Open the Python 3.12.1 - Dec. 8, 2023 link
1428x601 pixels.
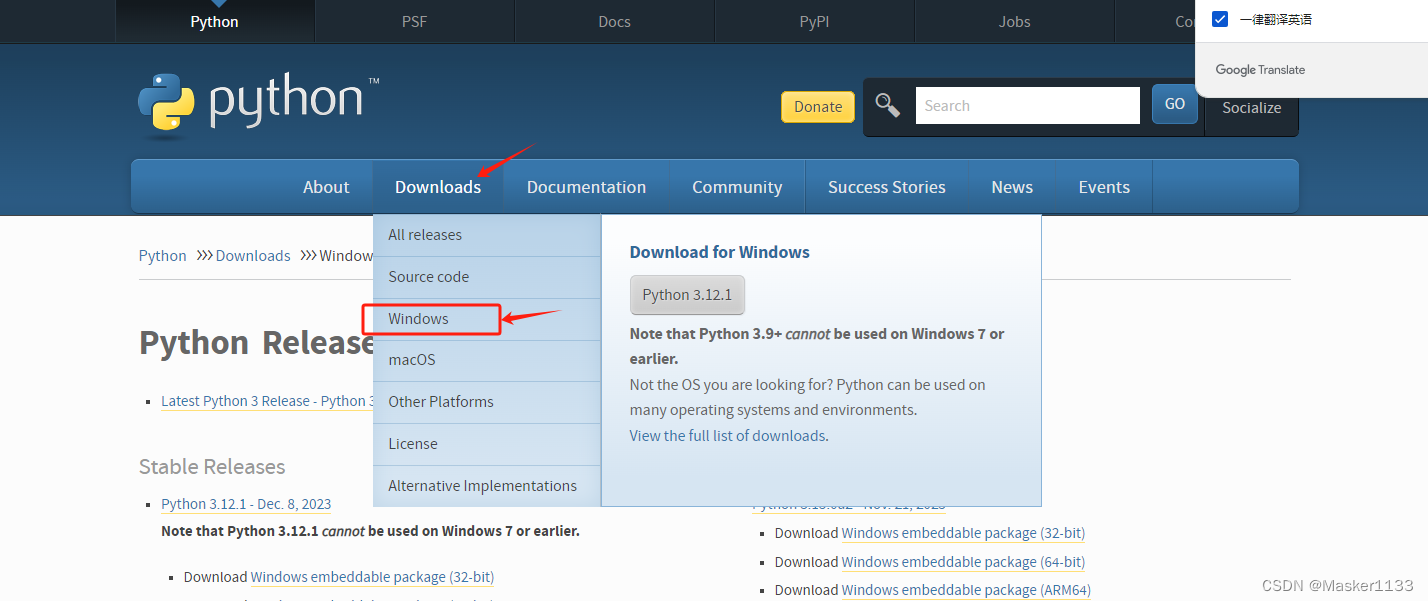tap(246, 504)
